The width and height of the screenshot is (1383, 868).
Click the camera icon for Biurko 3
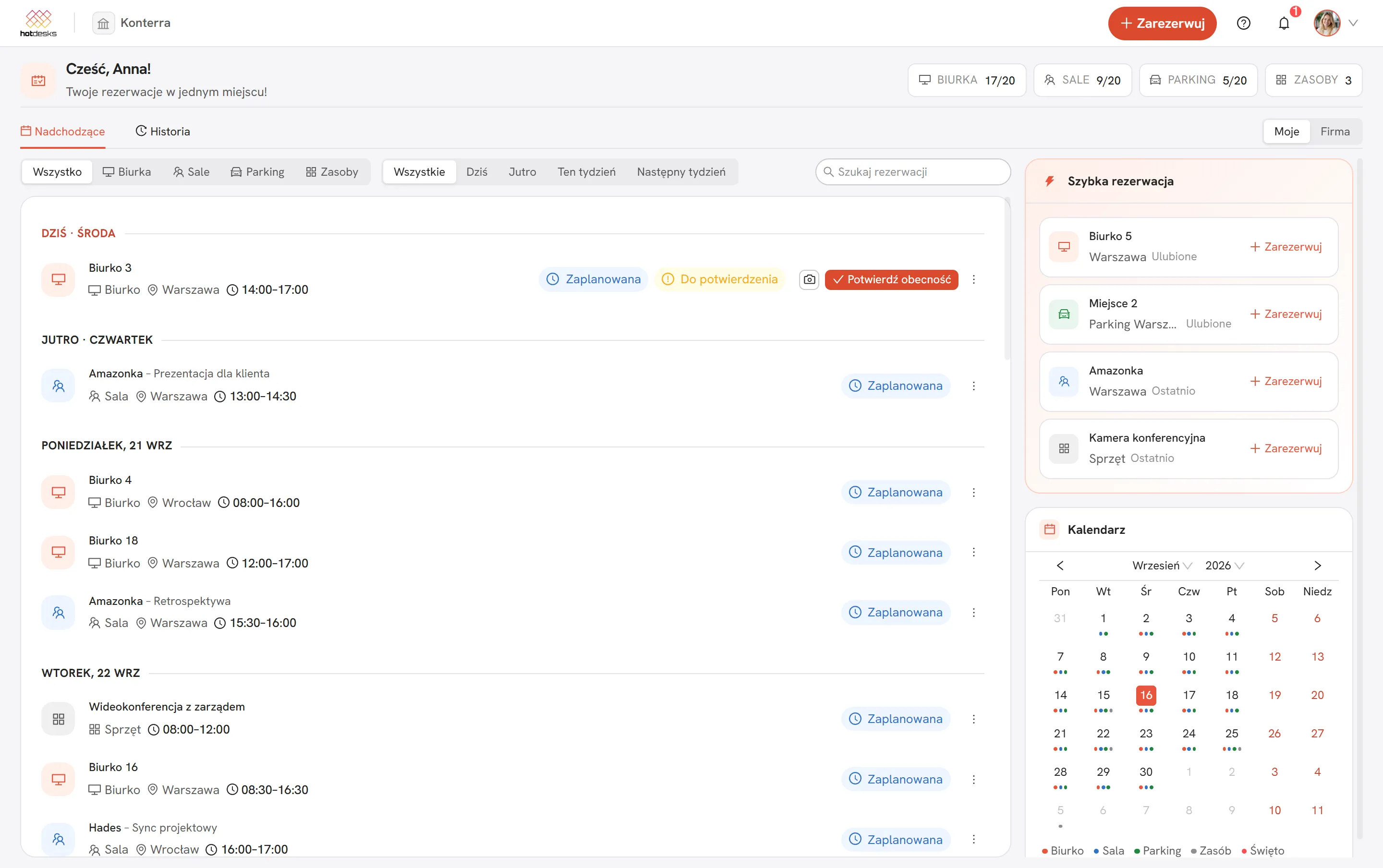coord(809,279)
